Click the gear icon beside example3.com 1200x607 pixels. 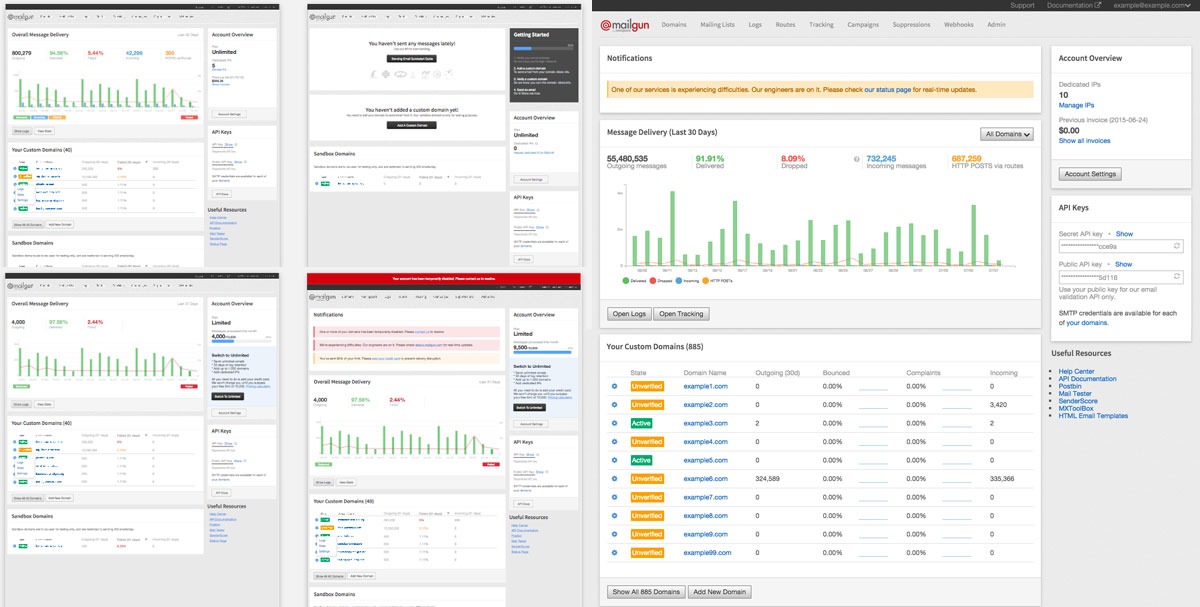(614, 423)
